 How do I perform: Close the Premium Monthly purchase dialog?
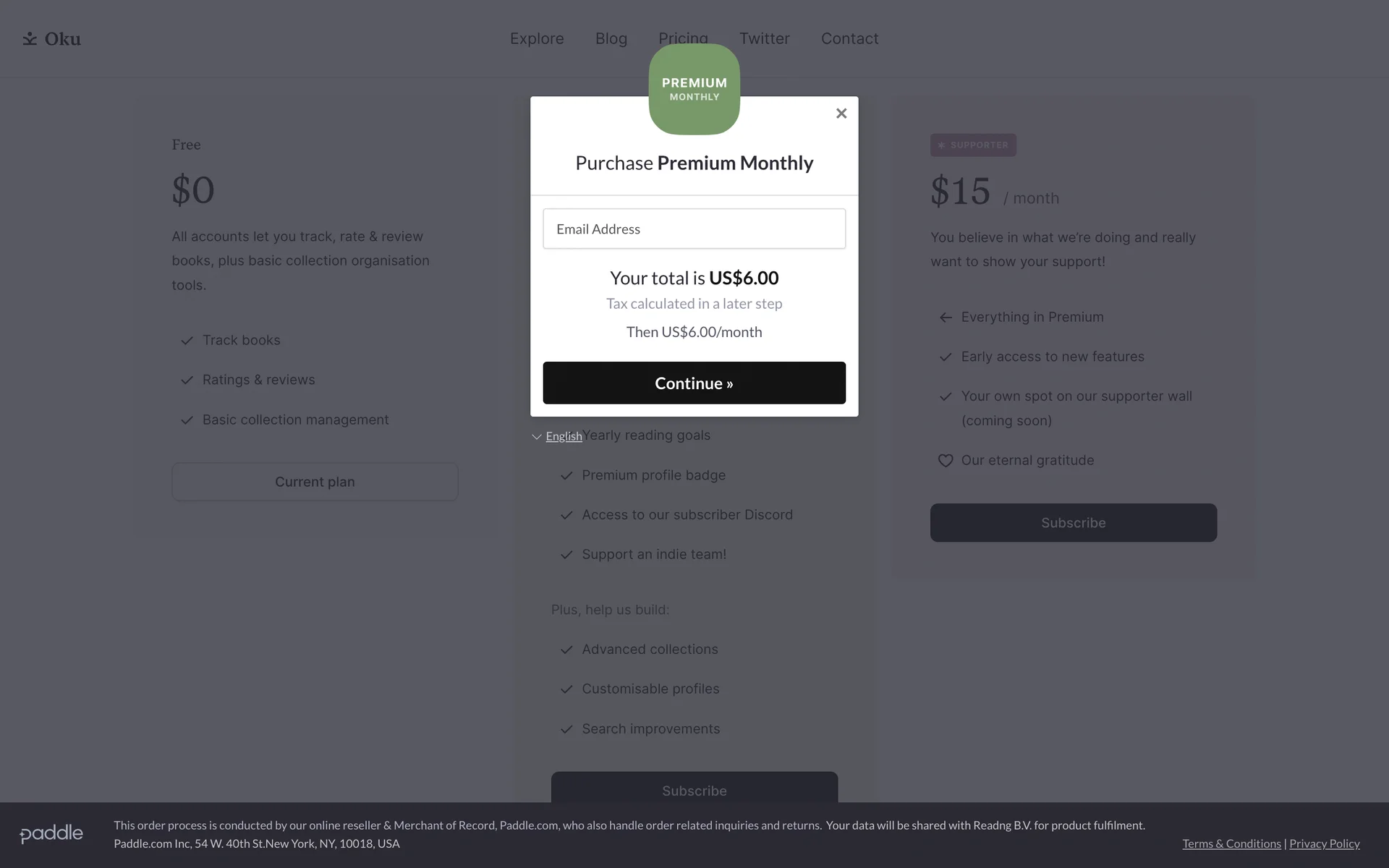click(x=841, y=114)
